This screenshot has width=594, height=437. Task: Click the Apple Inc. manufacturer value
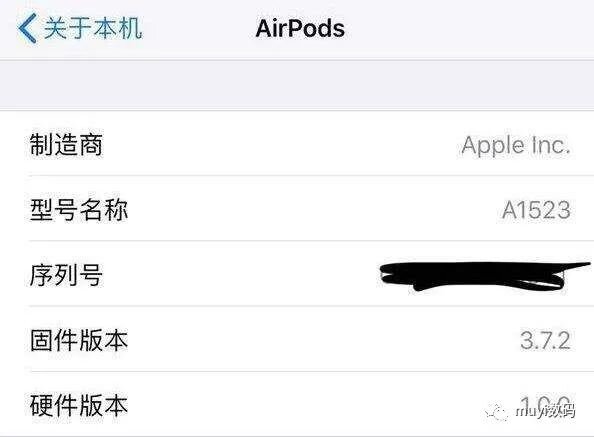516,146
